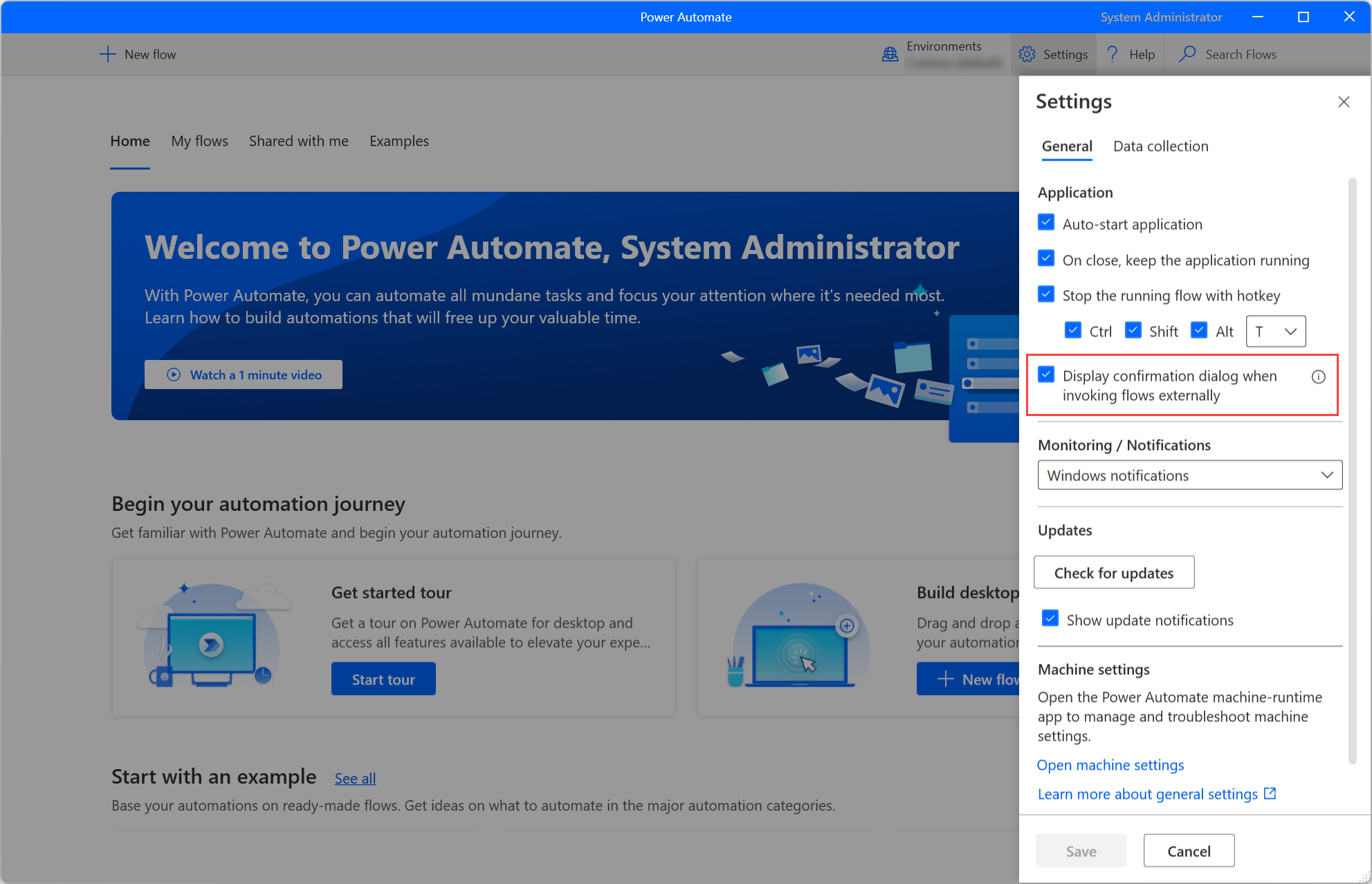Toggle Show update notifications checkbox

click(1047, 619)
